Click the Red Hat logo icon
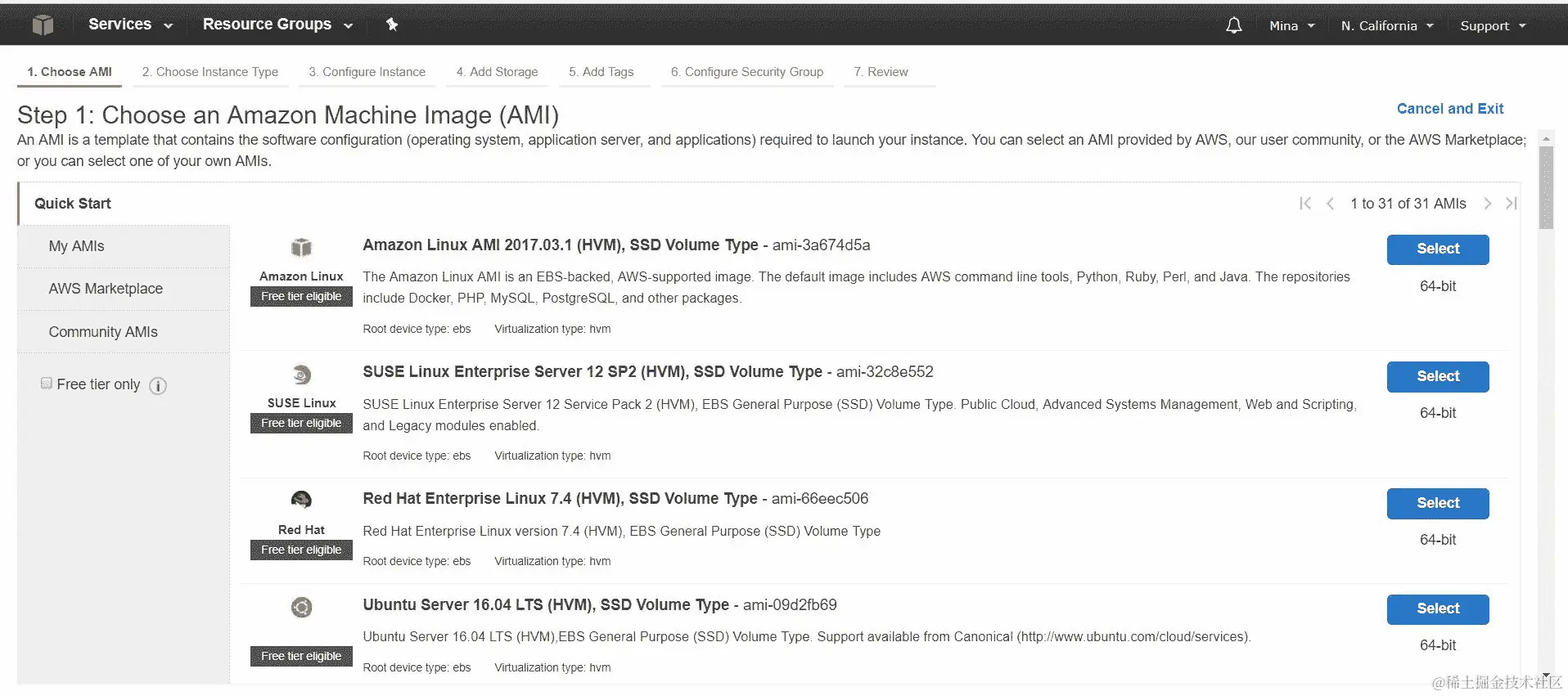1568x696 pixels. click(x=301, y=500)
